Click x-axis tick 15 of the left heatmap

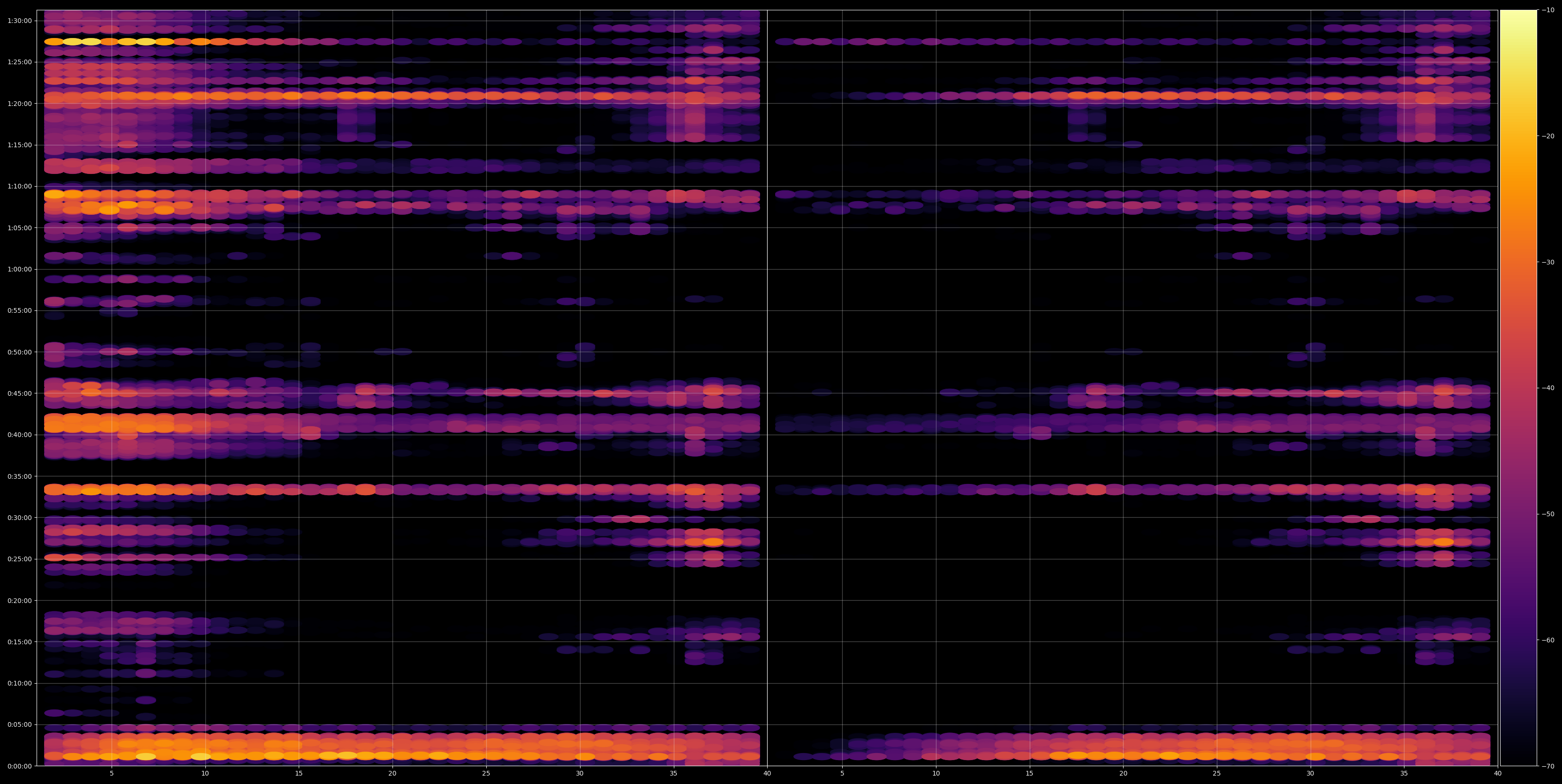pyautogui.click(x=299, y=774)
